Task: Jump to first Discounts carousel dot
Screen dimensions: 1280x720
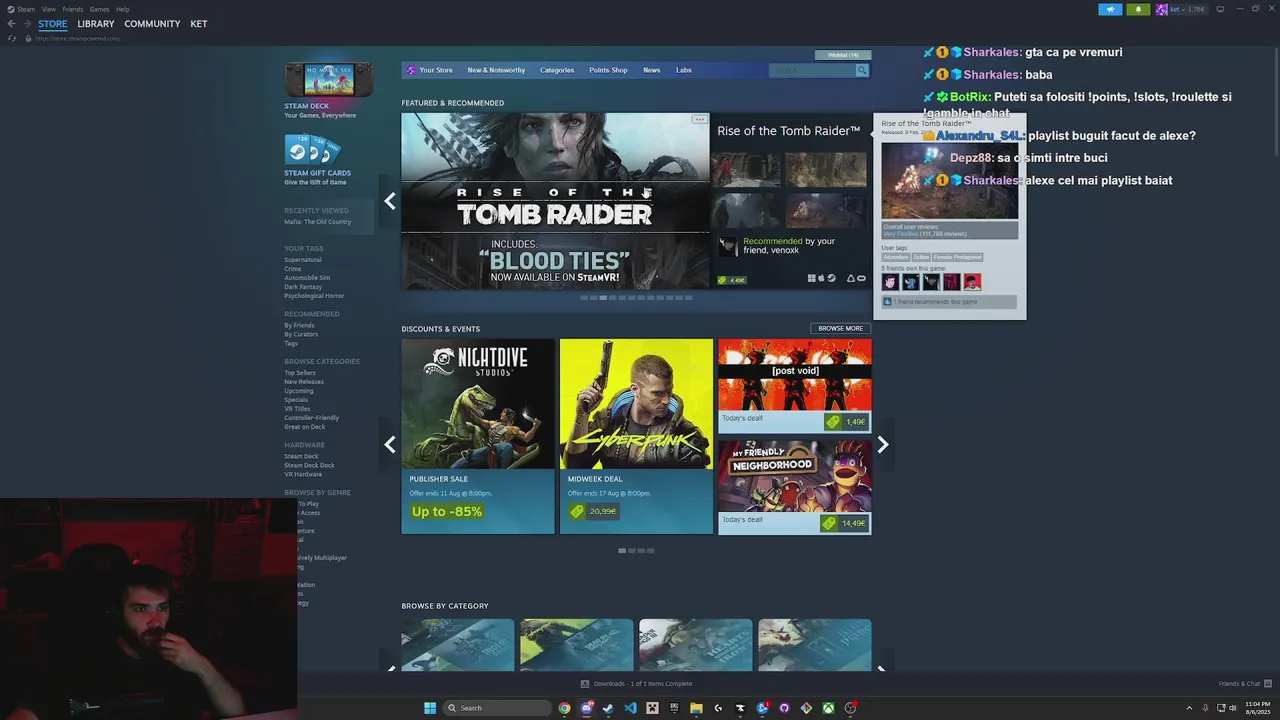Action: tap(622, 551)
